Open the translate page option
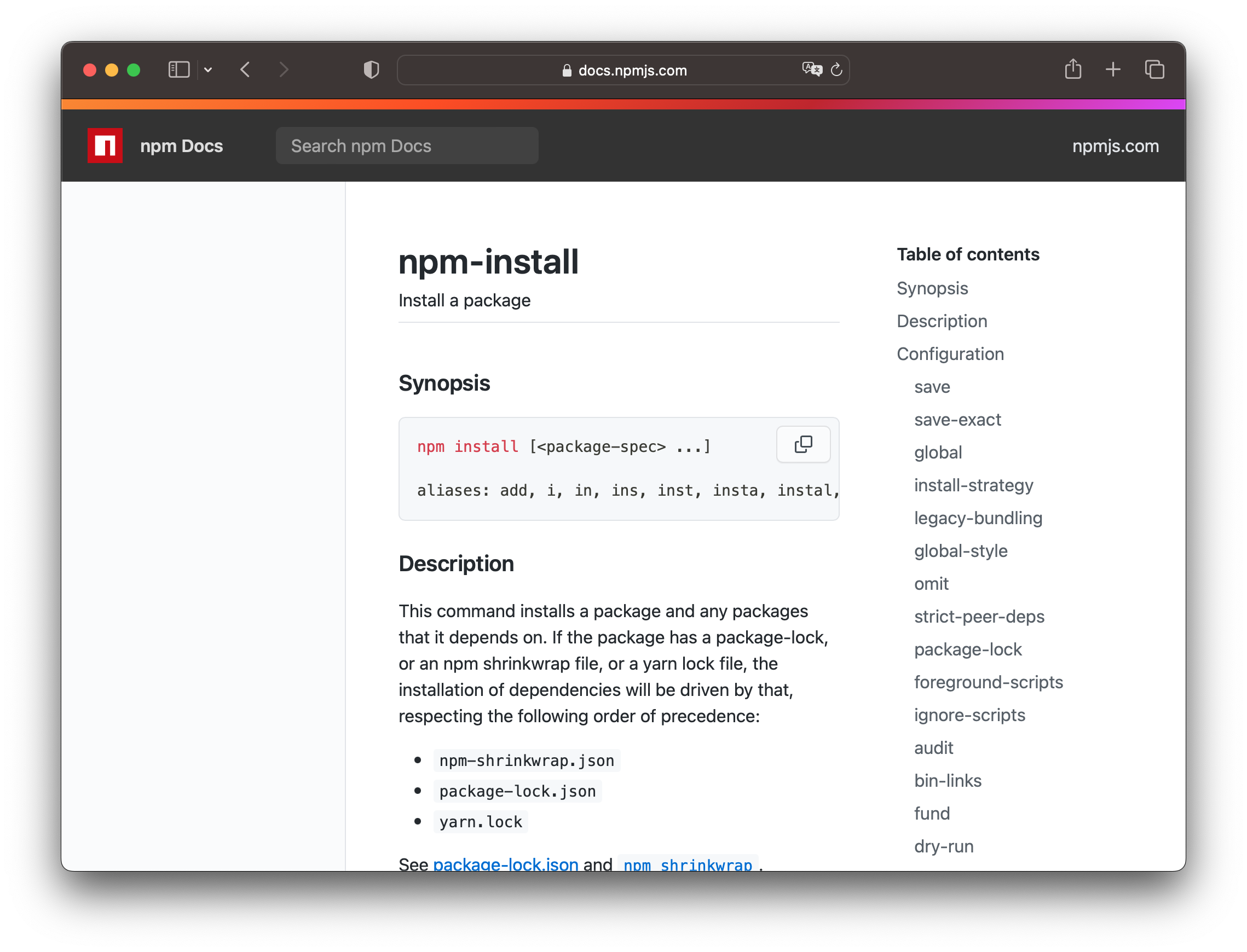The image size is (1247, 952). [x=812, y=69]
